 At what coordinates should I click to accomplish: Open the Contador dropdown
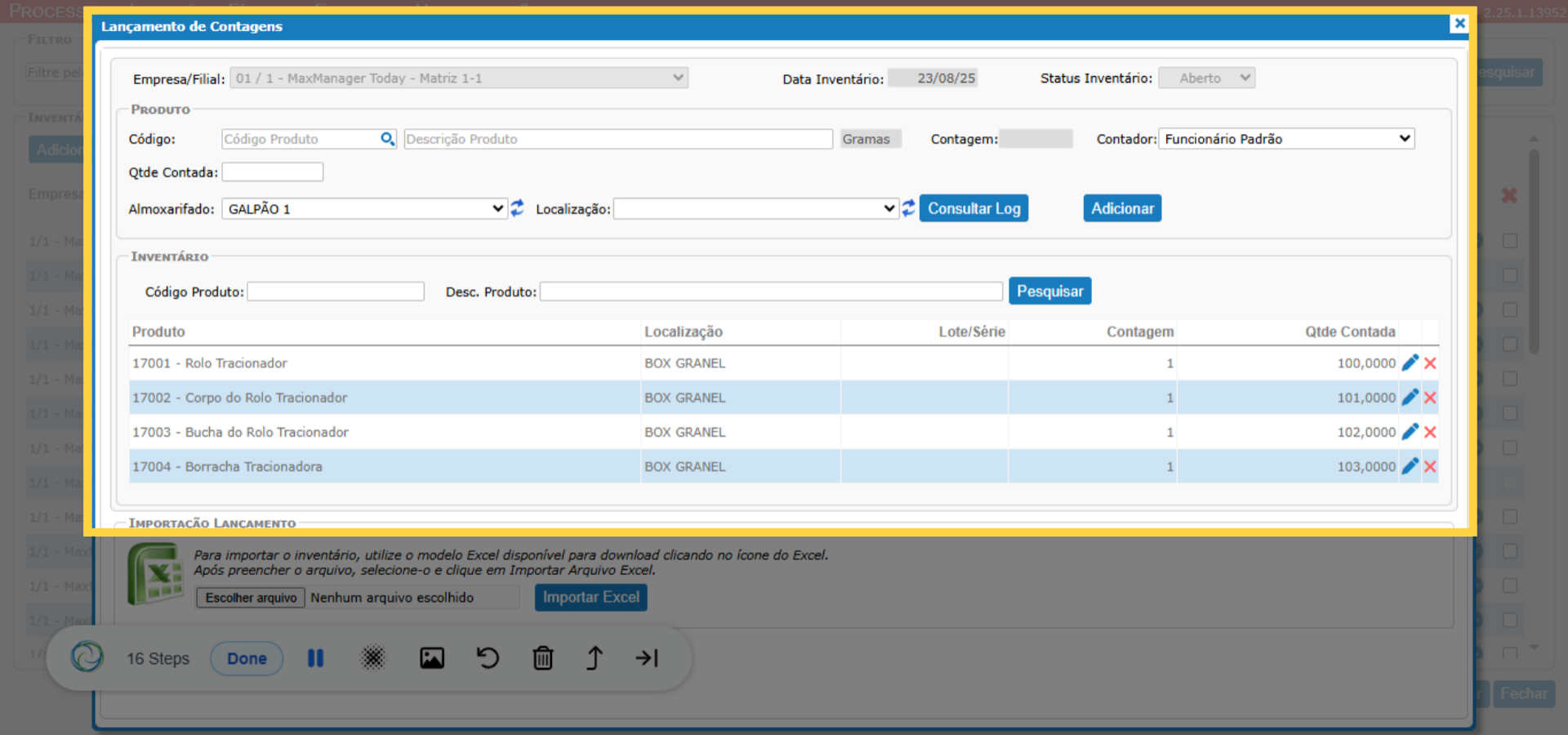coord(1286,139)
